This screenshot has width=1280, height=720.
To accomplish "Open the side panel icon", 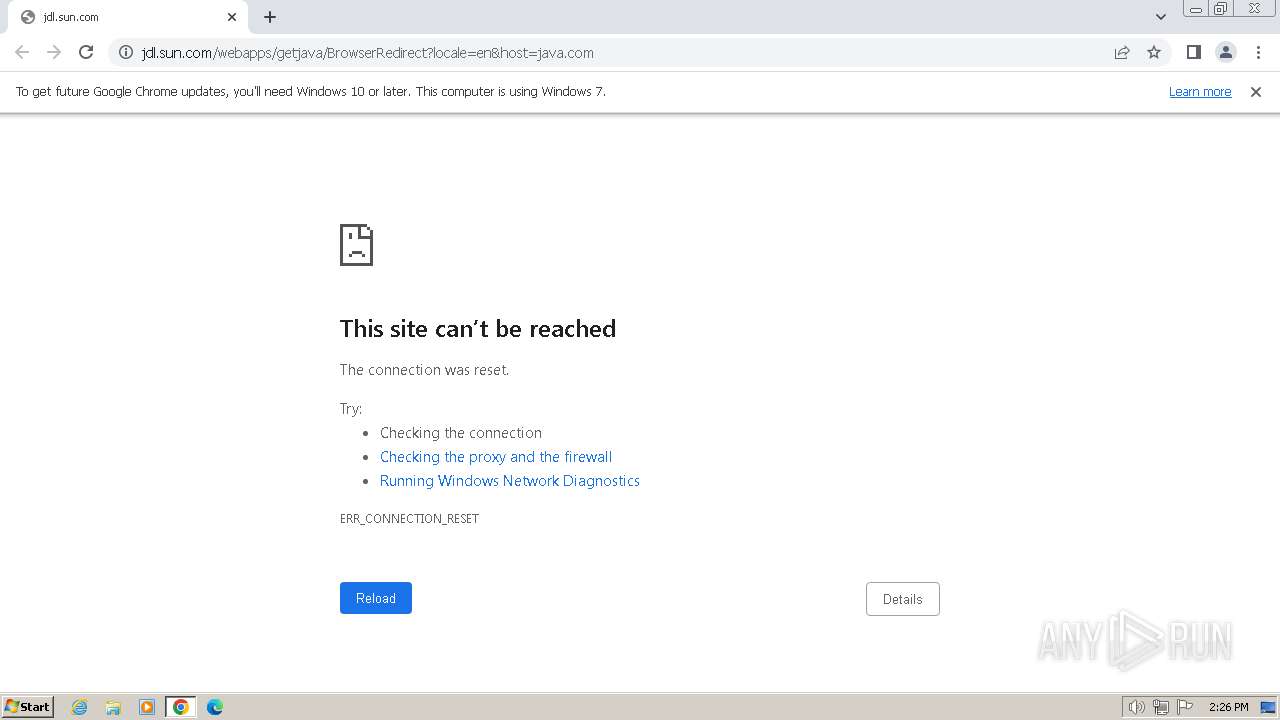I will click(1193, 52).
